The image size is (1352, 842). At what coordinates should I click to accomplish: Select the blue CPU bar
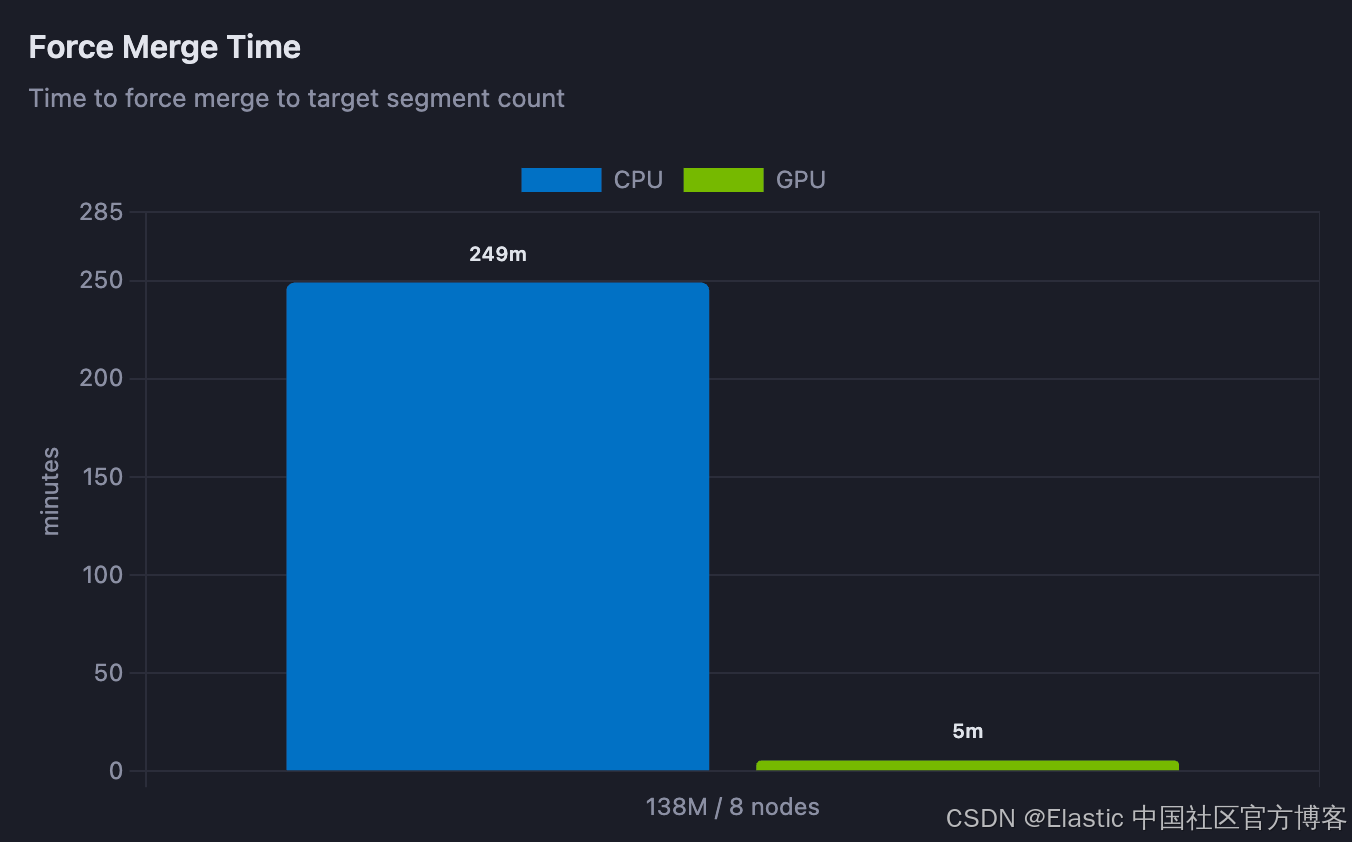point(498,527)
